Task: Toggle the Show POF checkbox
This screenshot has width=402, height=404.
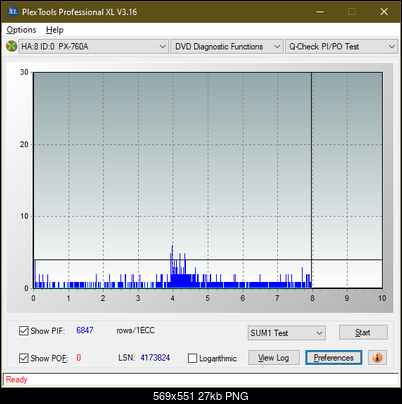Action: point(24,358)
